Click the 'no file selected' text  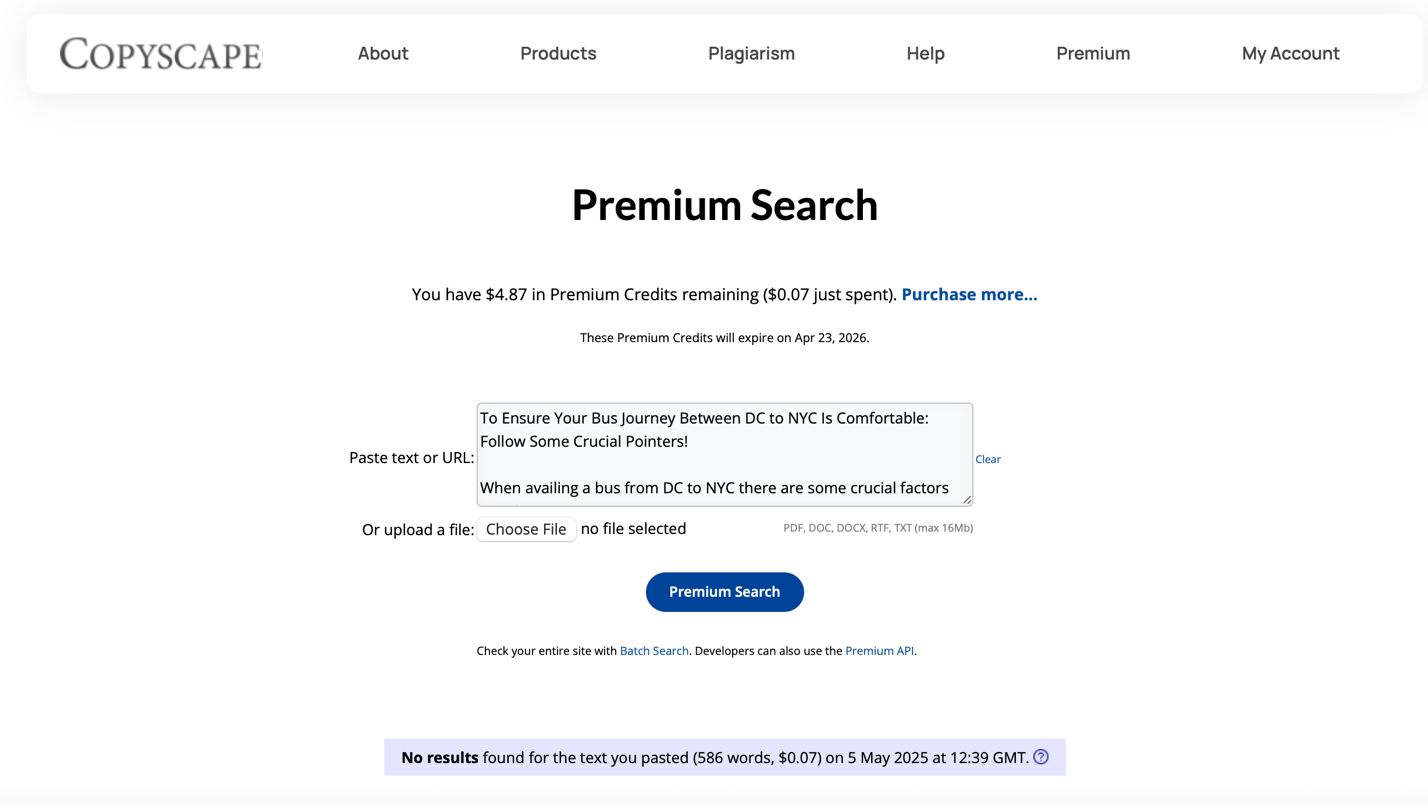[x=633, y=529]
